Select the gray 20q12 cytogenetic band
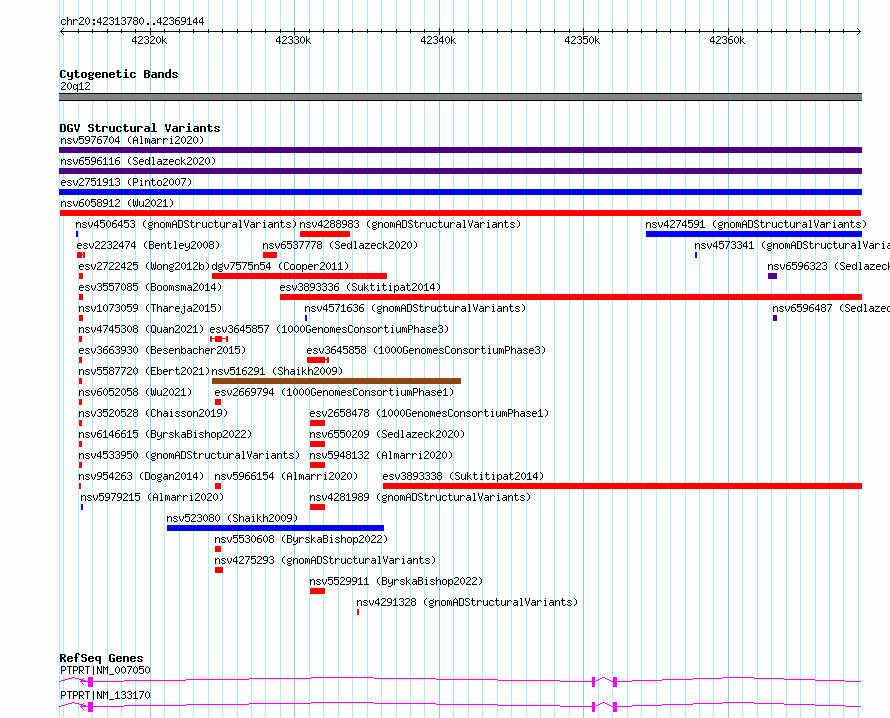890x718 pixels. point(460,97)
